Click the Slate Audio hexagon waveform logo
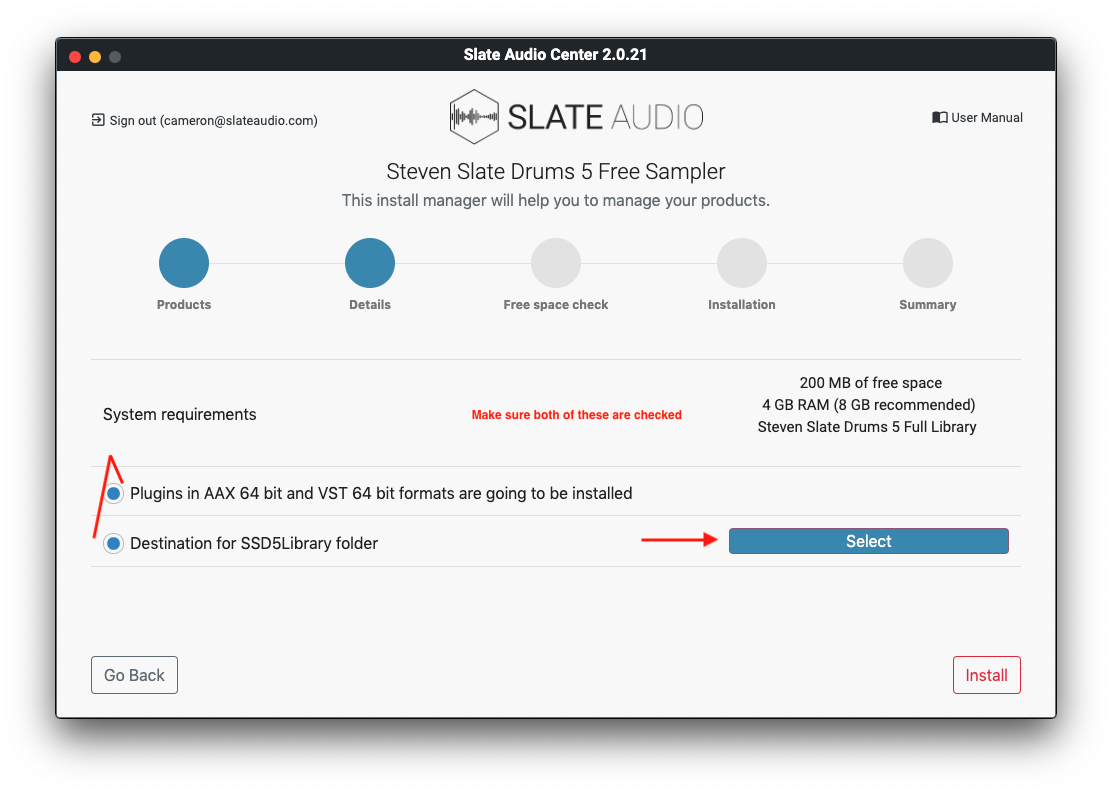The image size is (1112, 792). pyautogui.click(x=473, y=117)
